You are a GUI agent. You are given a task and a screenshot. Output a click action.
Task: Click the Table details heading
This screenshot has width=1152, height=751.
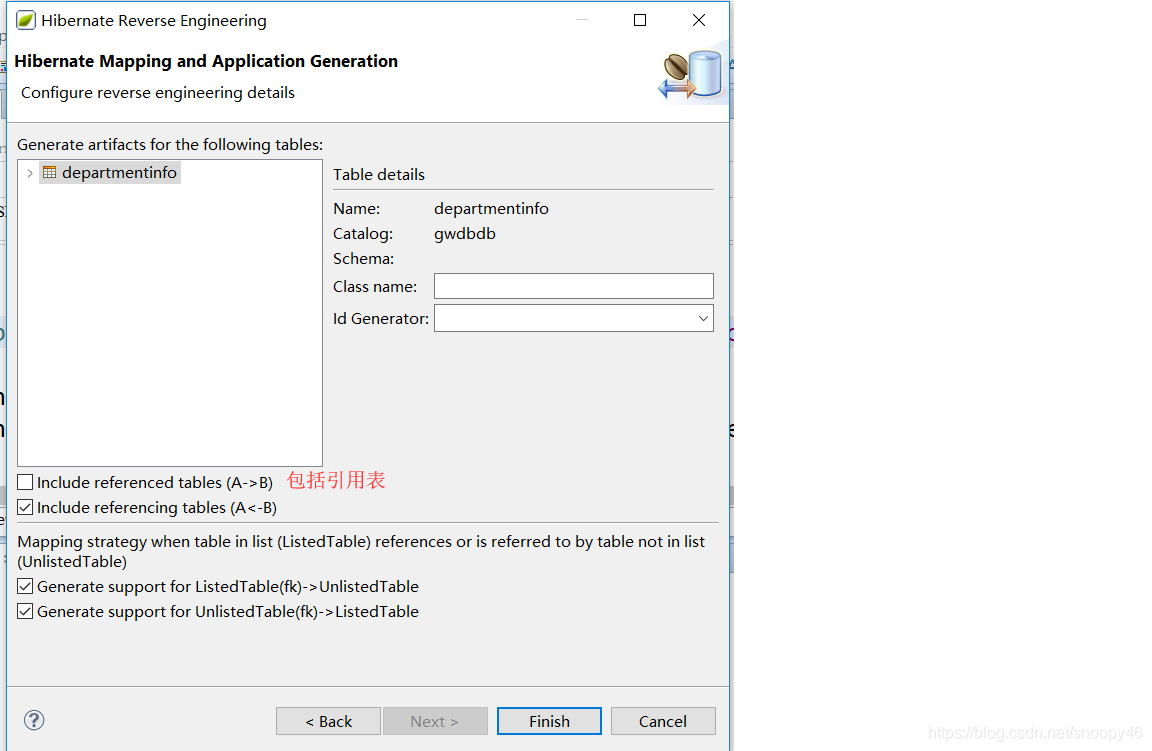379,175
